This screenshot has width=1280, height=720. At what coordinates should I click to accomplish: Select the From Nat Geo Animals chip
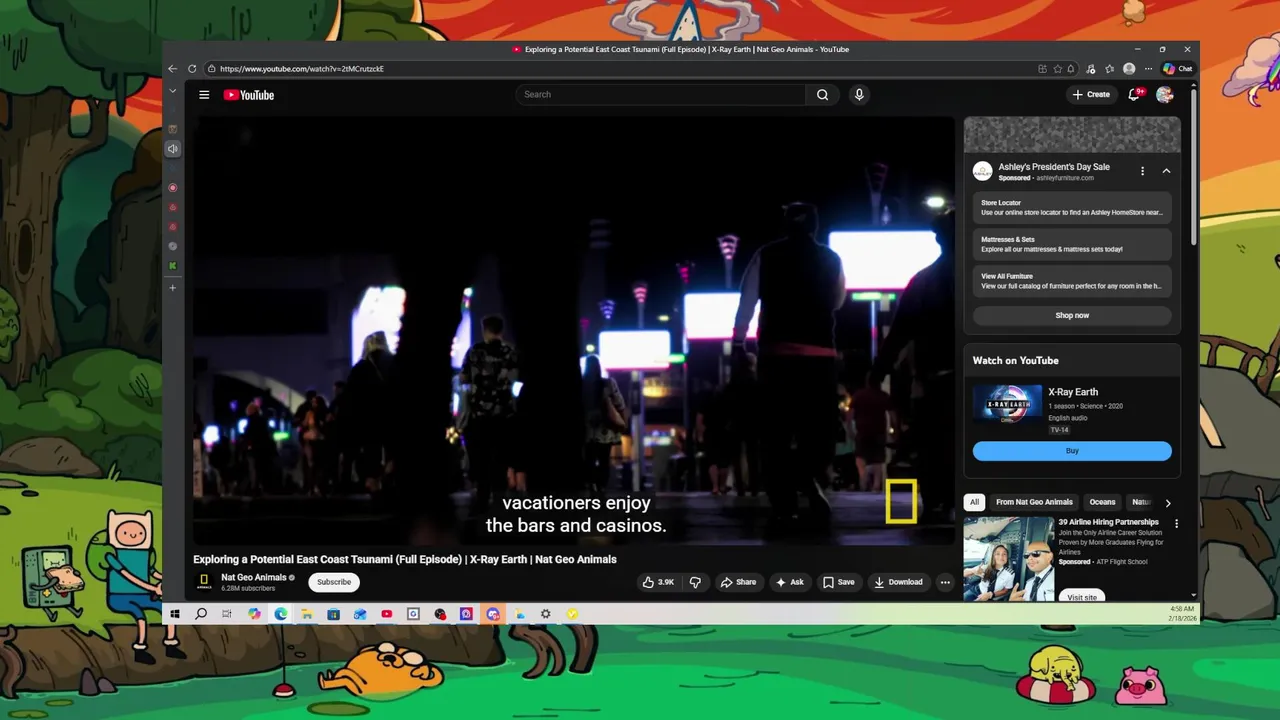[1034, 502]
